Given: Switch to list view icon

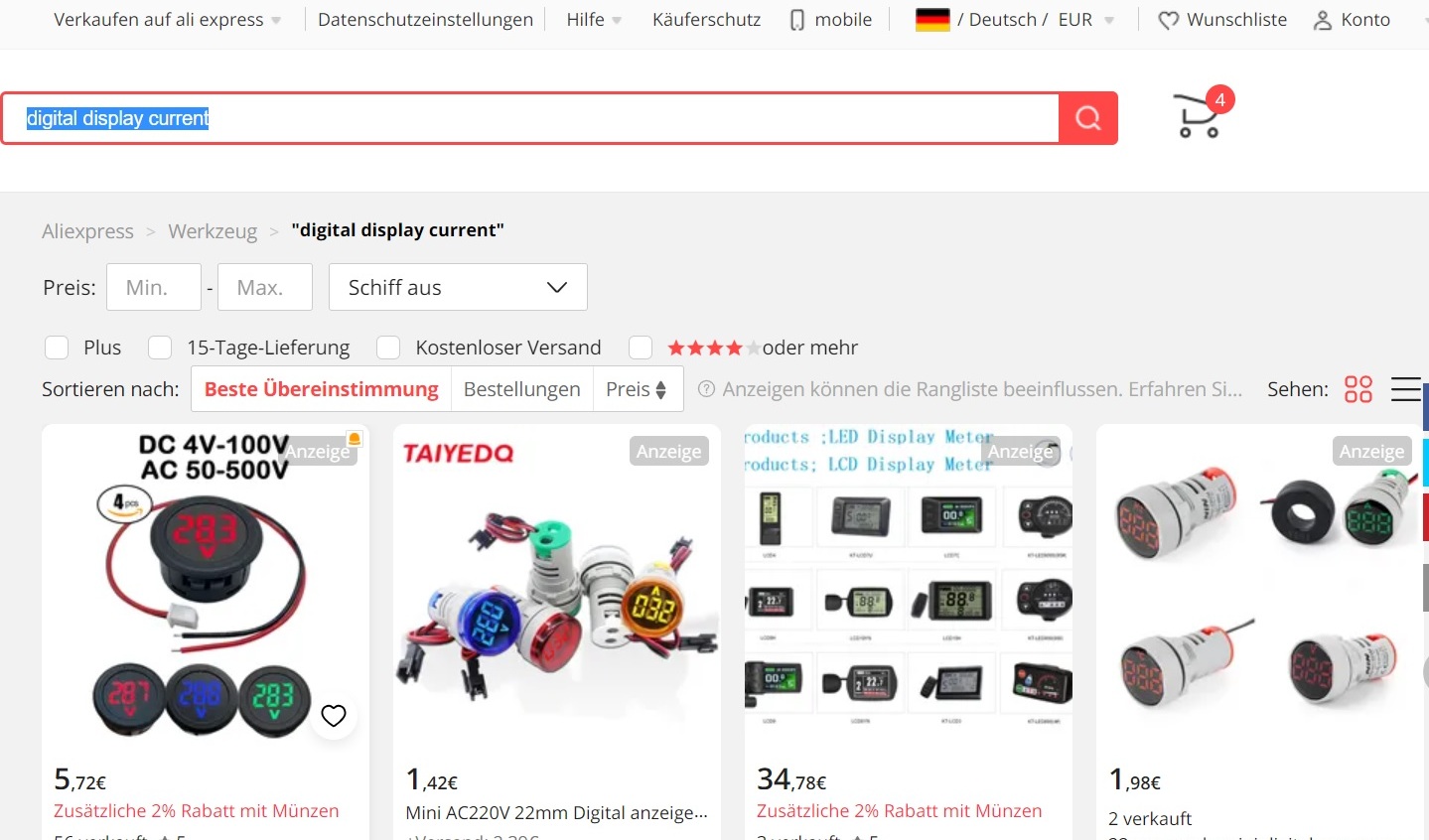Looking at the screenshot, I should point(1406,389).
